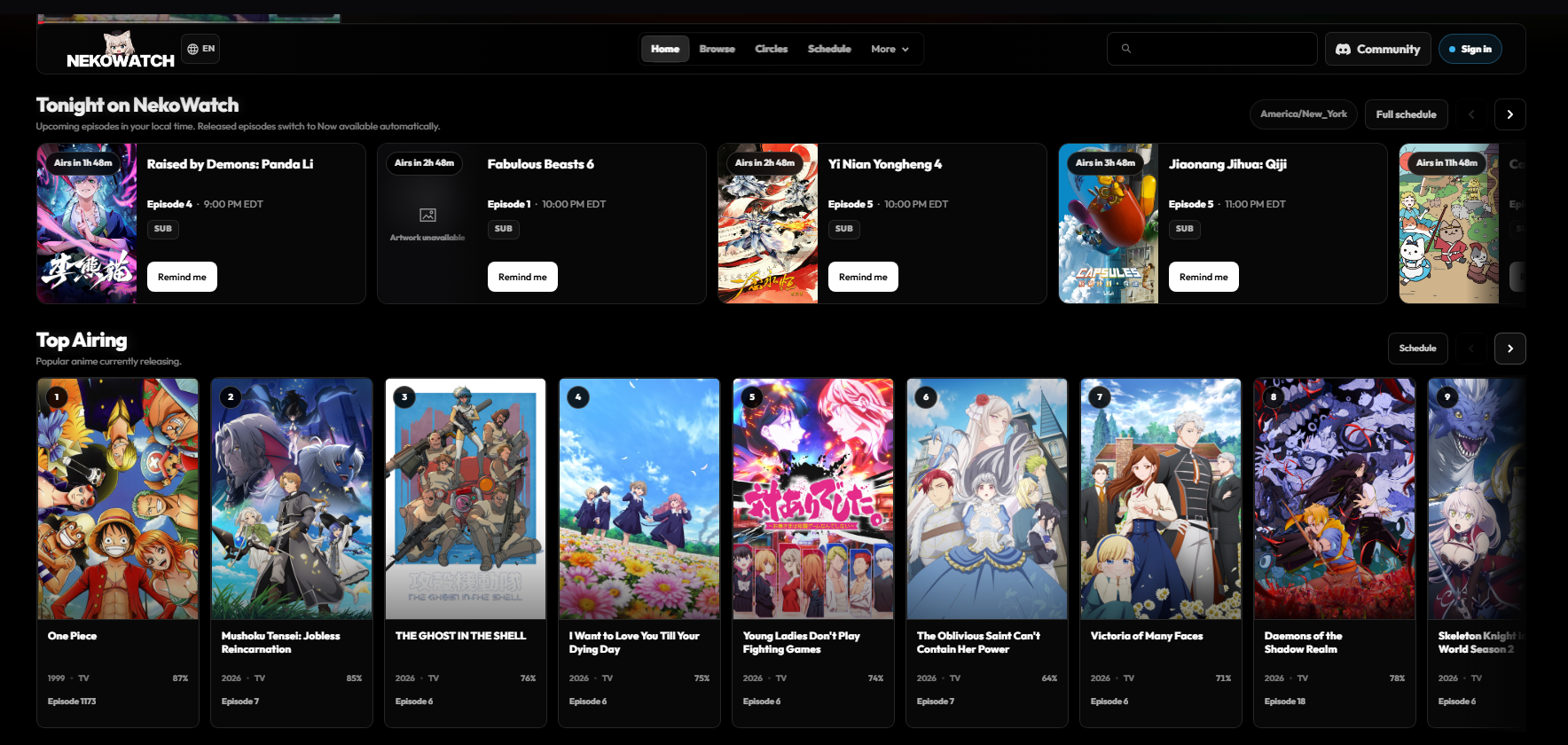Open the Yi Nian Yongheng 4 title

[885, 164]
